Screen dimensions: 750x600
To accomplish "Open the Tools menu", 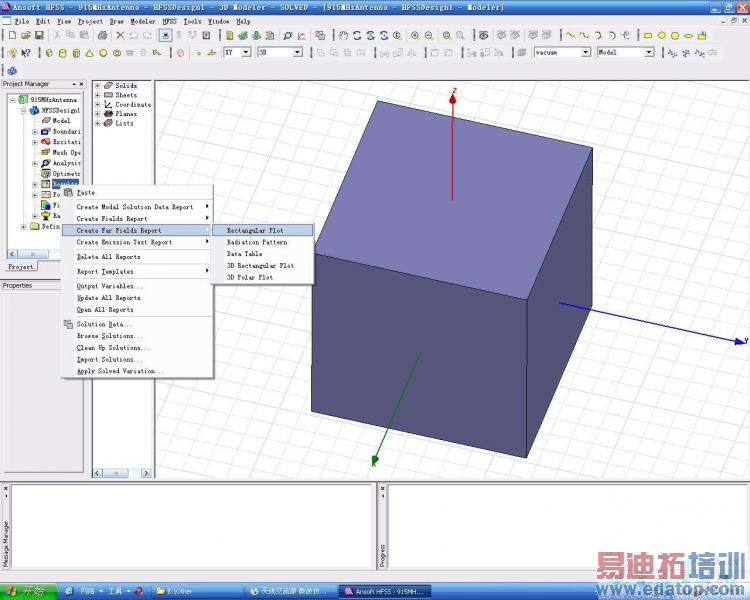I will 192,22.
